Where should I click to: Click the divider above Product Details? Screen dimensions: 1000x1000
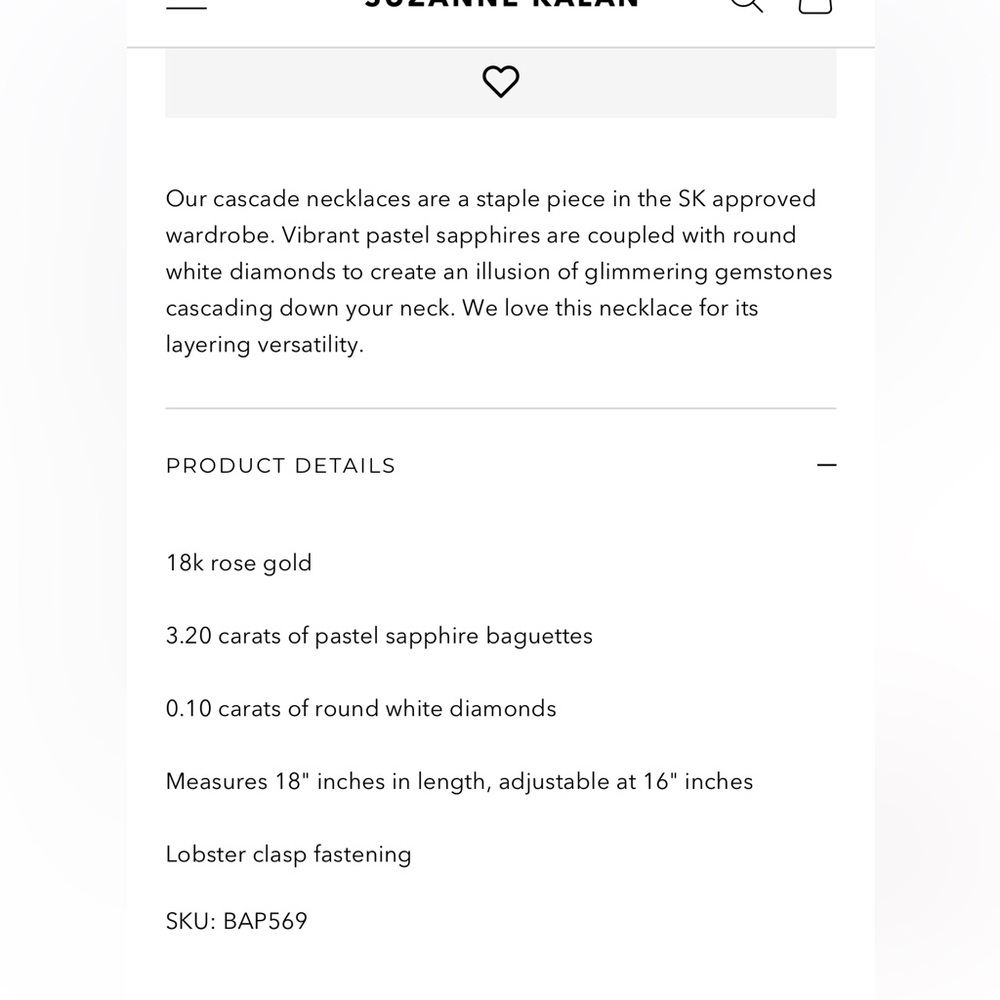pos(501,408)
